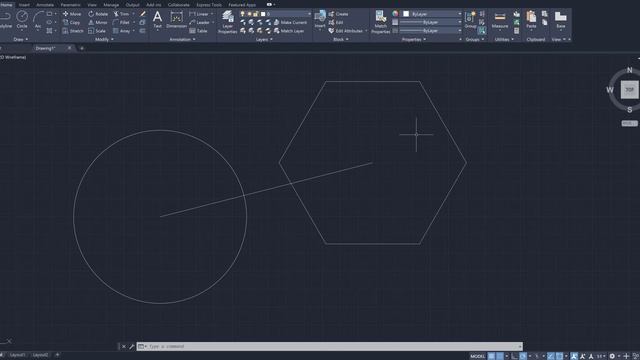Open the color wheel in Properties panel

click(x=395, y=13)
